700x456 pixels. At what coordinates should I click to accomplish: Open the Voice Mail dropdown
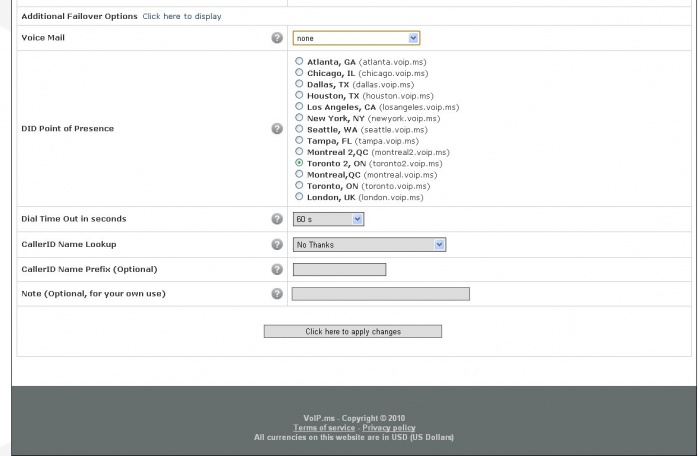[x=356, y=38]
